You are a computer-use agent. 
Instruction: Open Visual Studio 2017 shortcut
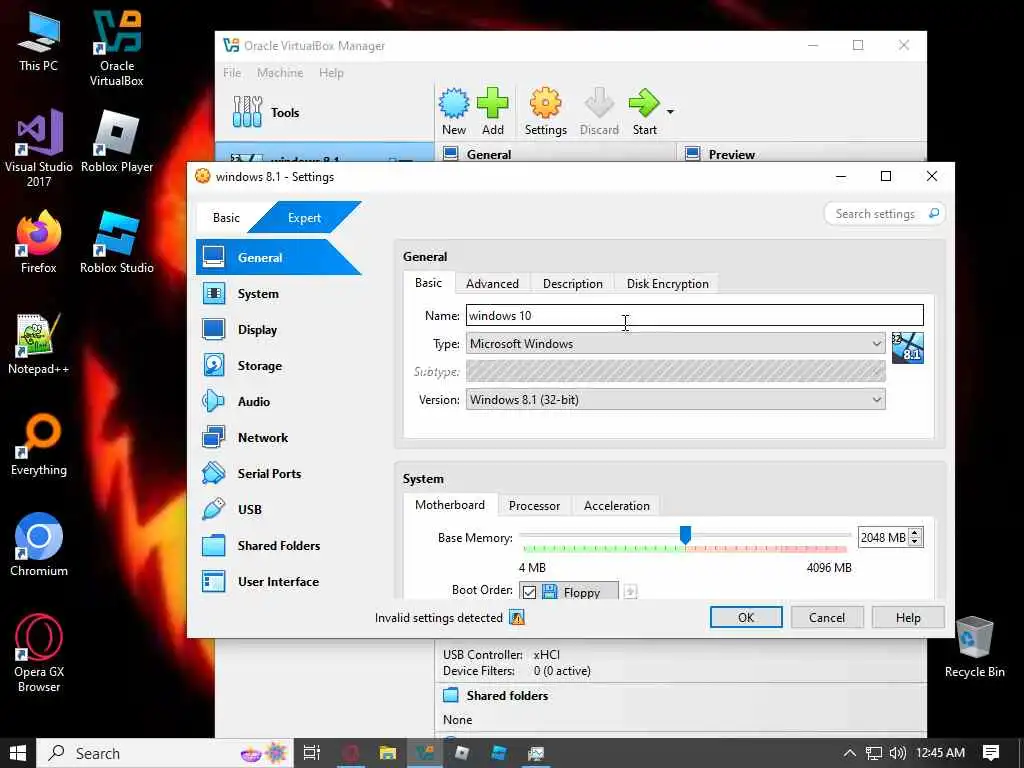coord(39,148)
